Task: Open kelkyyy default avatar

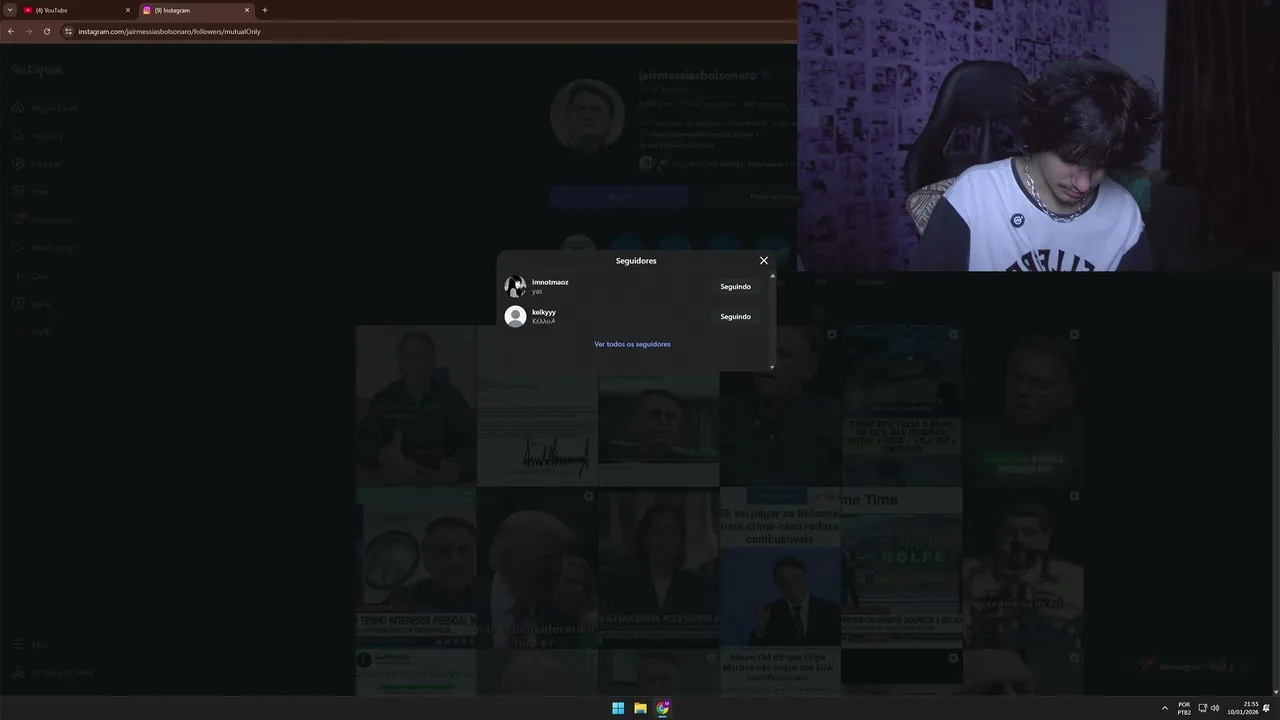Action: pos(515,317)
